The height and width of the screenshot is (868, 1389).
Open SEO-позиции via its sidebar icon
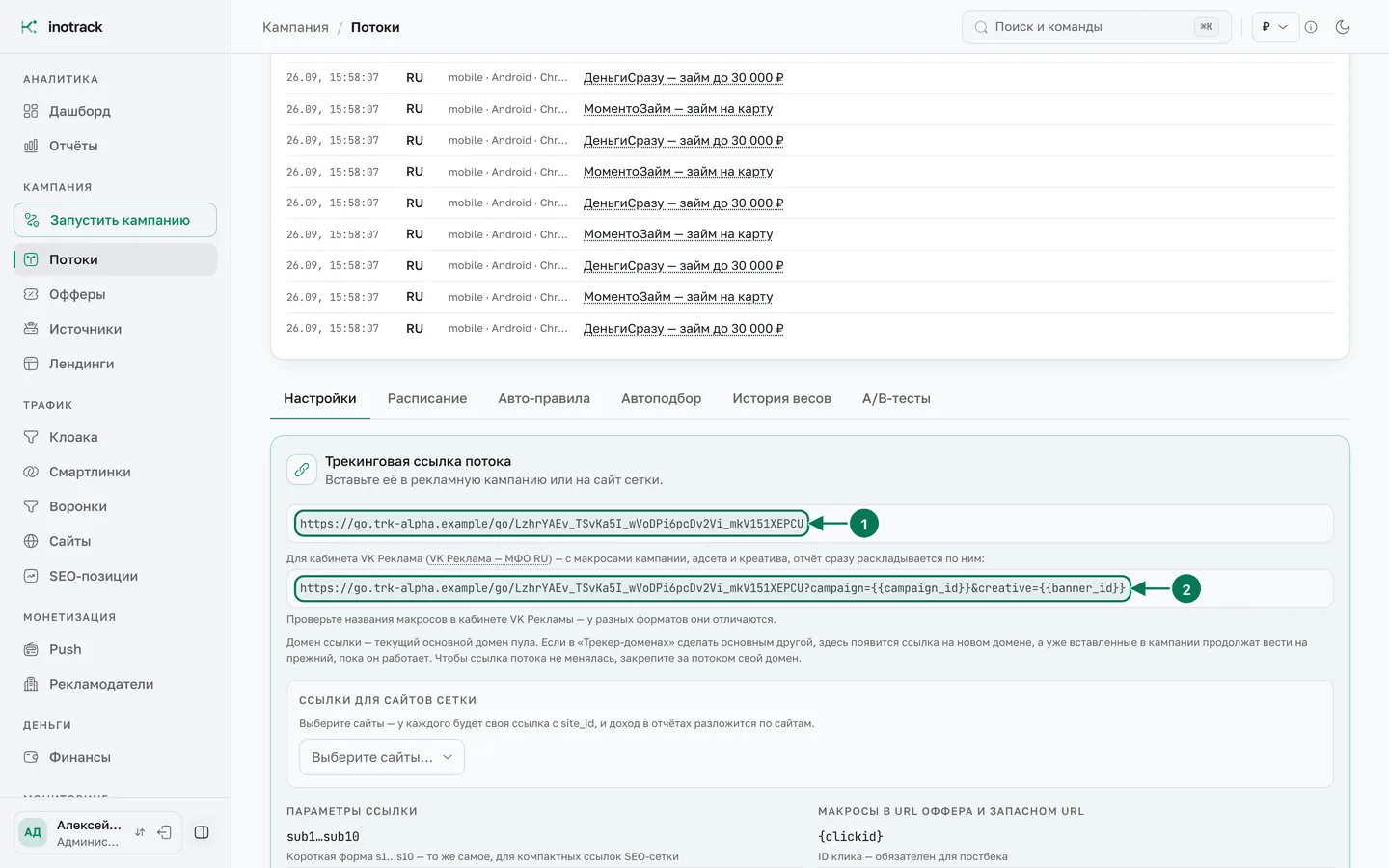click(31, 576)
